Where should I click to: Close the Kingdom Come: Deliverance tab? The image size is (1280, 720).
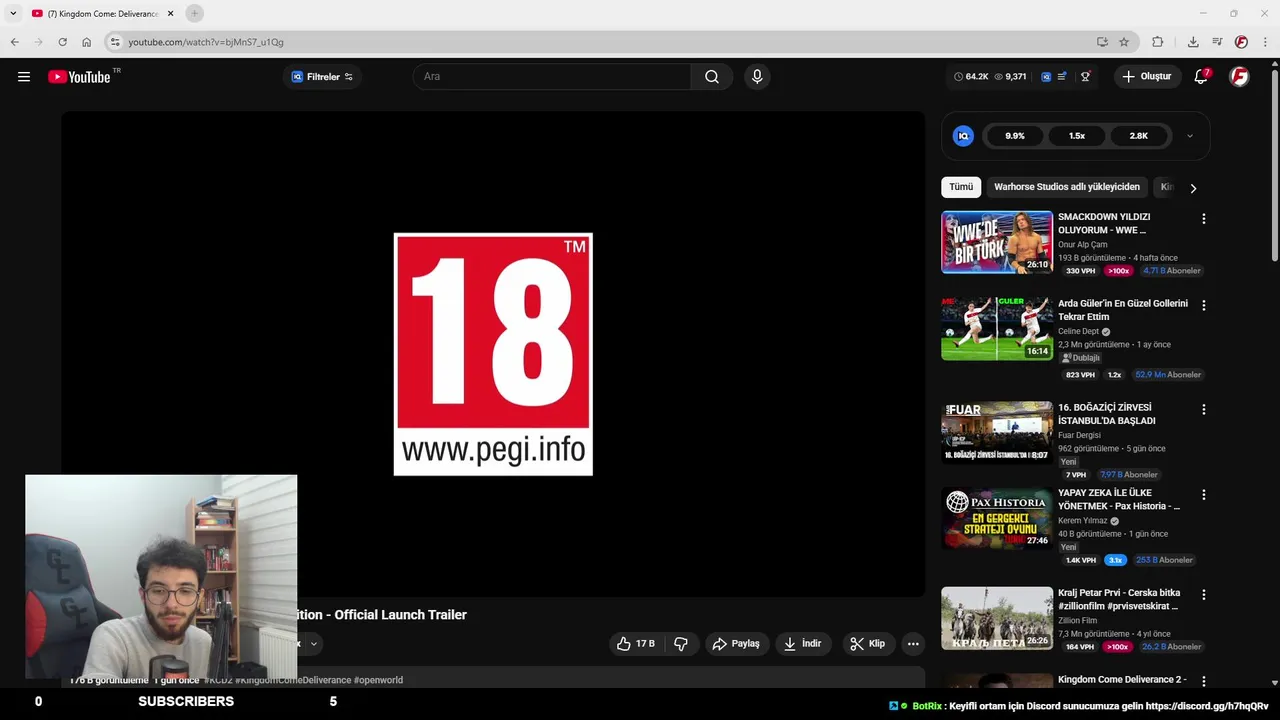(x=170, y=13)
